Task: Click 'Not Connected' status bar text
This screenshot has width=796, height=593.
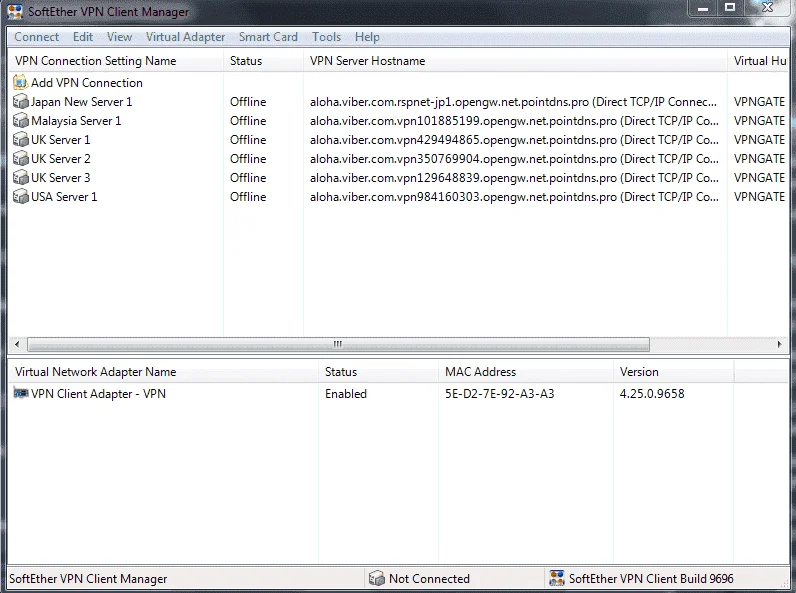Action: (429, 579)
